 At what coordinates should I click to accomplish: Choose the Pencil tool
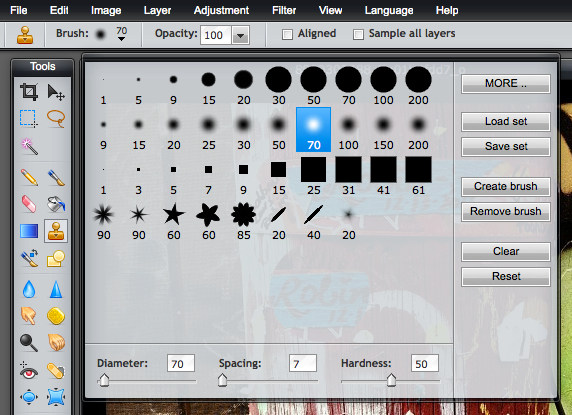tap(29, 178)
